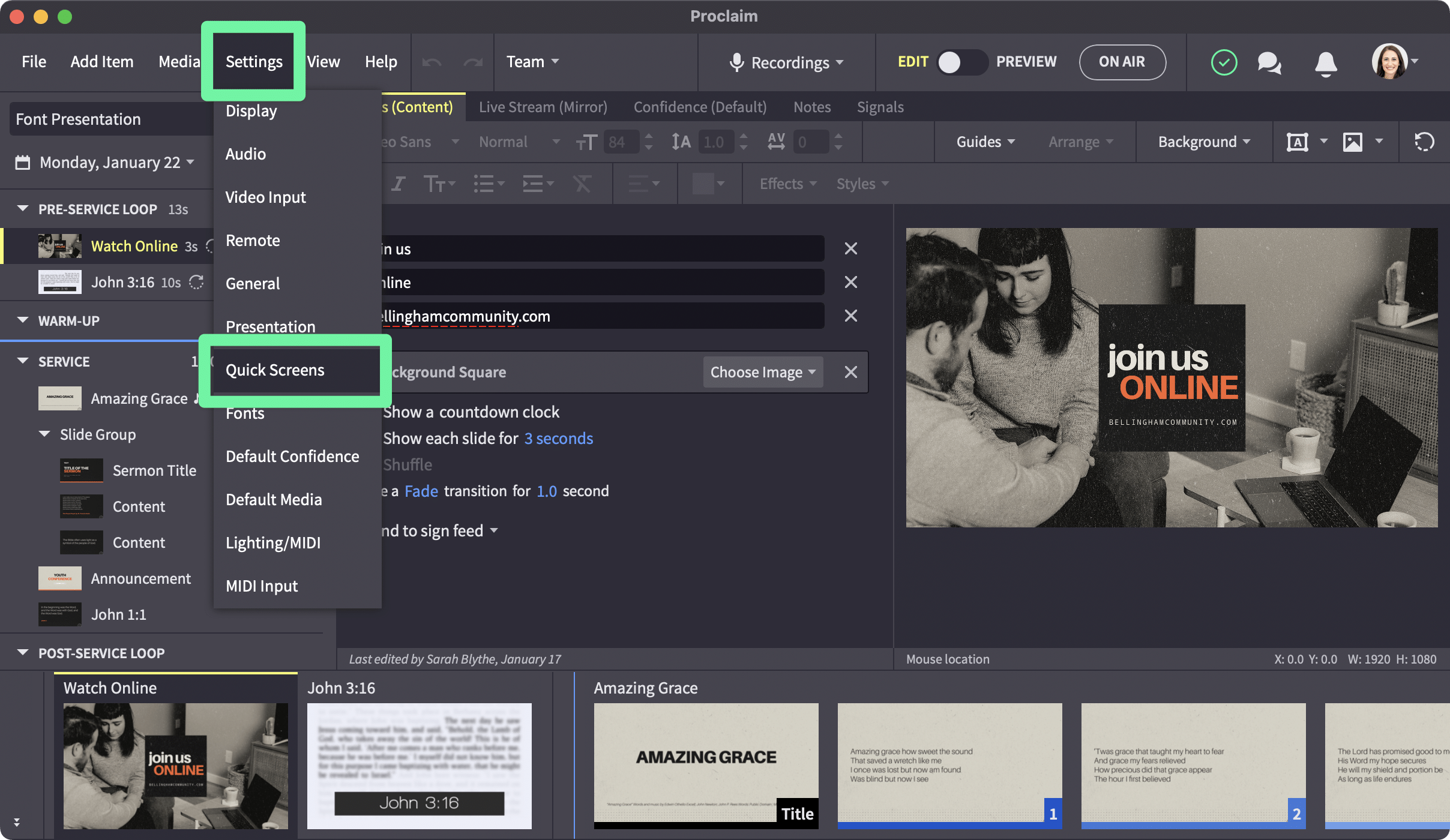Reset the slide using the circular arrow icon
1450x840 pixels.
pyautogui.click(x=1424, y=142)
